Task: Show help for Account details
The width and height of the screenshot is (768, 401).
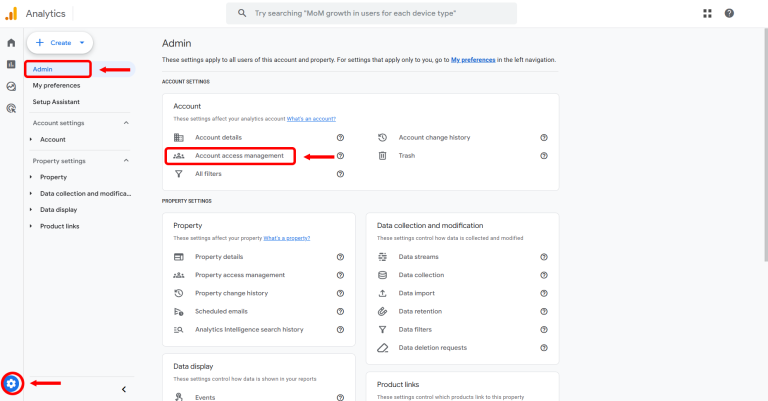Action: tap(340, 138)
